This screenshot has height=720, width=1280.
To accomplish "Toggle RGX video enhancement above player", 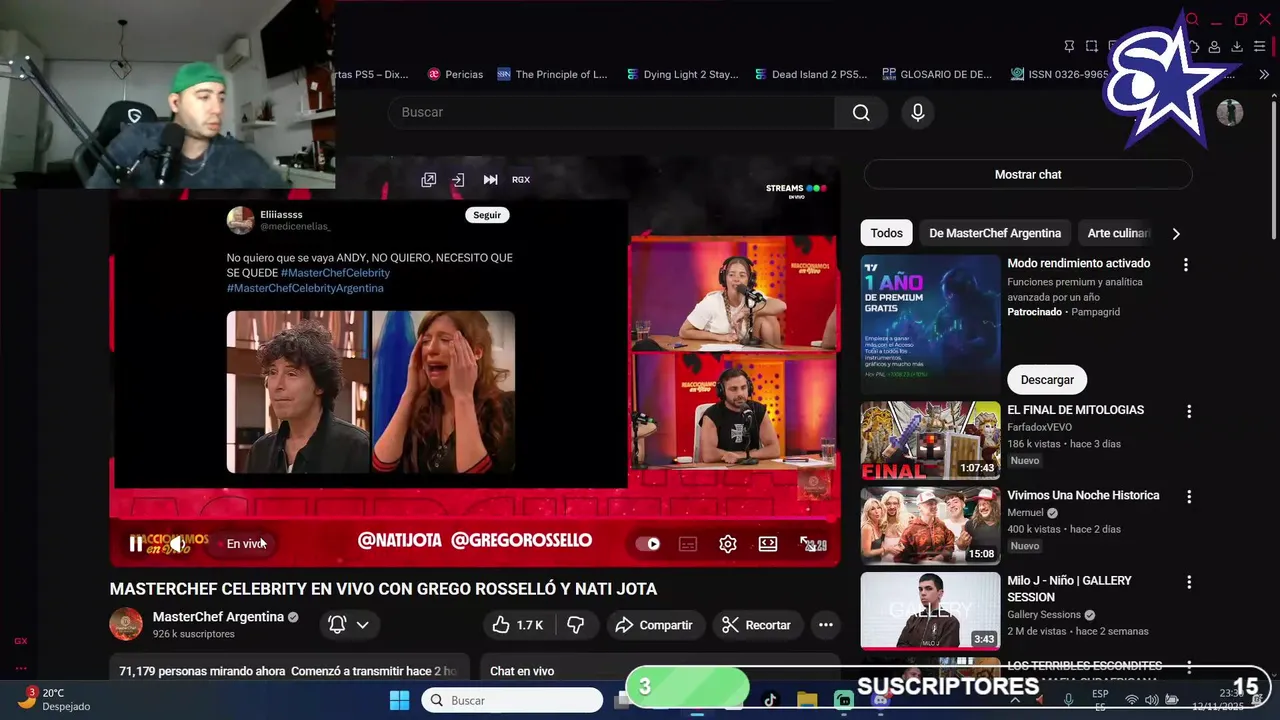I will click(x=521, y=180).
